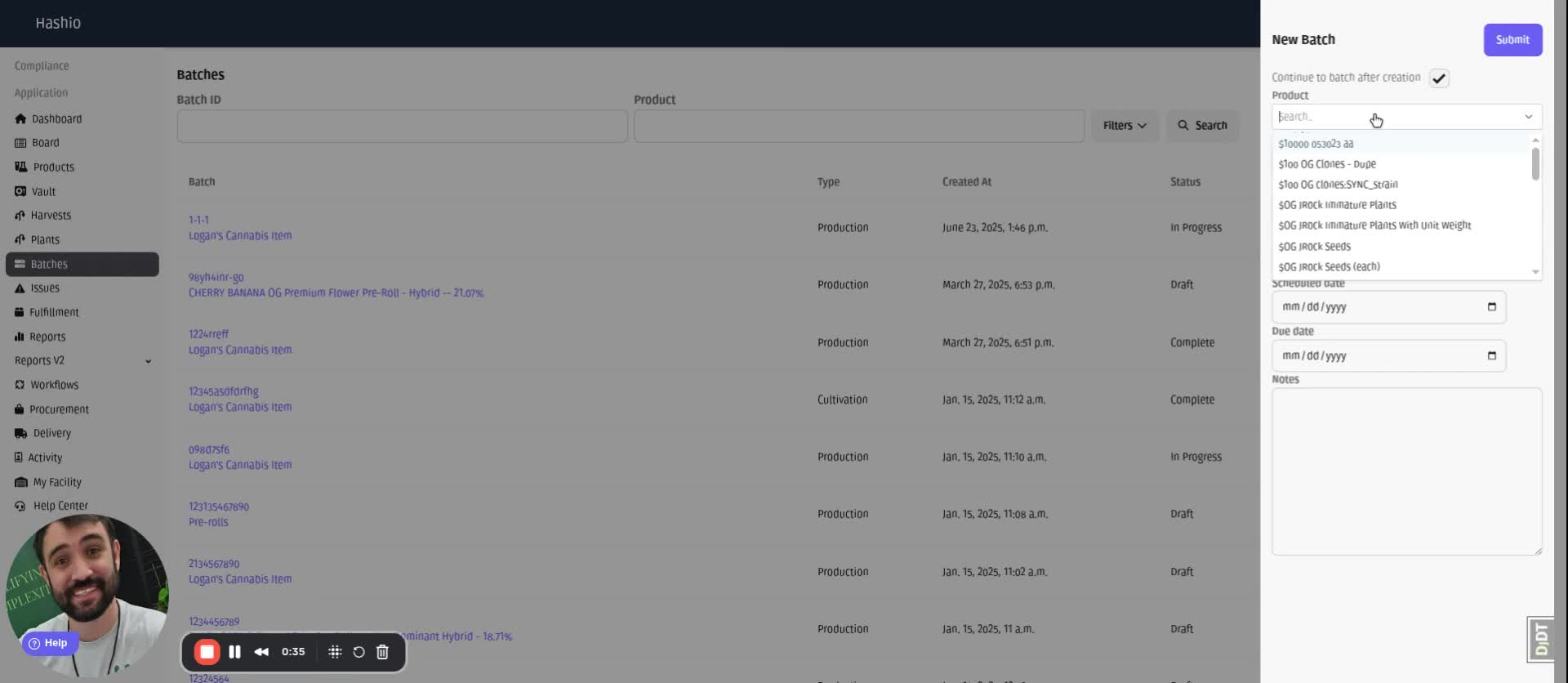Viewport: 1568px width, 683px height.
Task: Click the presenter webcam bubble
Action: click(87, 596)
